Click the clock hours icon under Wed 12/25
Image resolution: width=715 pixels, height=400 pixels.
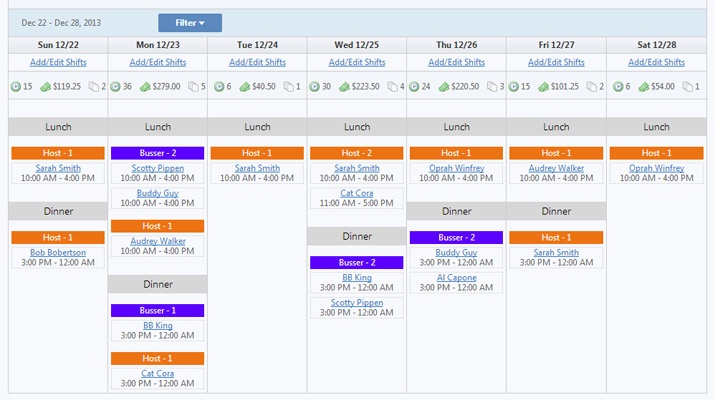point(315,87)
